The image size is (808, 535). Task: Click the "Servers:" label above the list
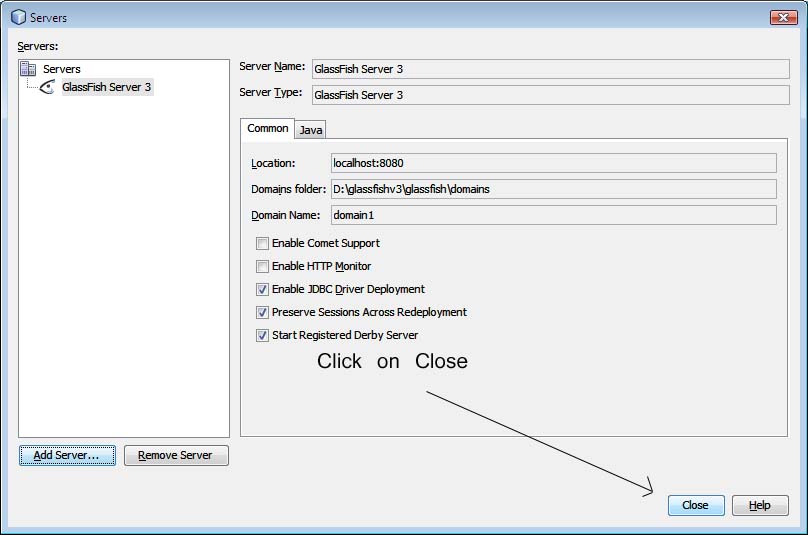(x=38, y=46)
